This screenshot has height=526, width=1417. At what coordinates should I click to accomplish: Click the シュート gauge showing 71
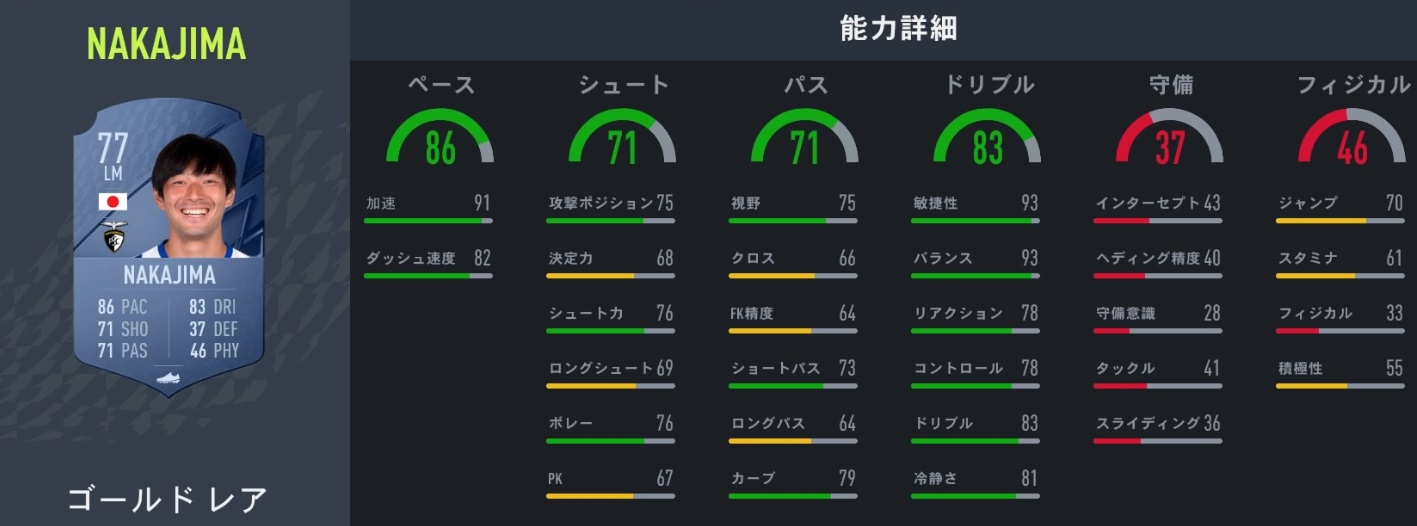[x=622, y=140]
